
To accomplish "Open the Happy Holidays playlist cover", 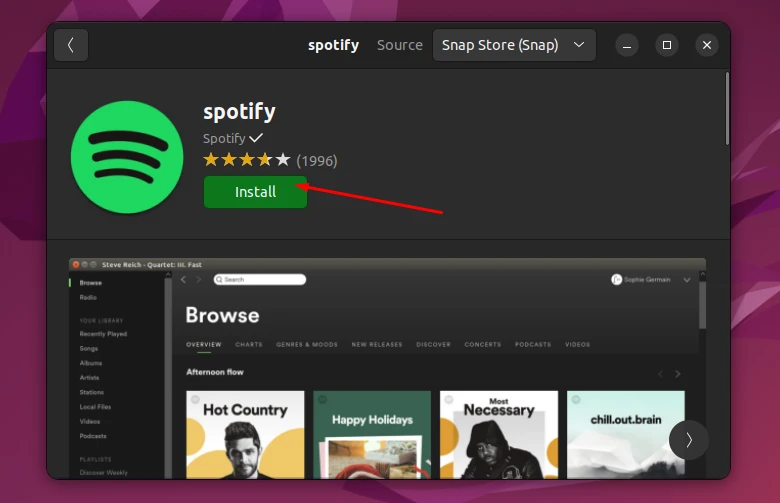I will click(372, 435).
